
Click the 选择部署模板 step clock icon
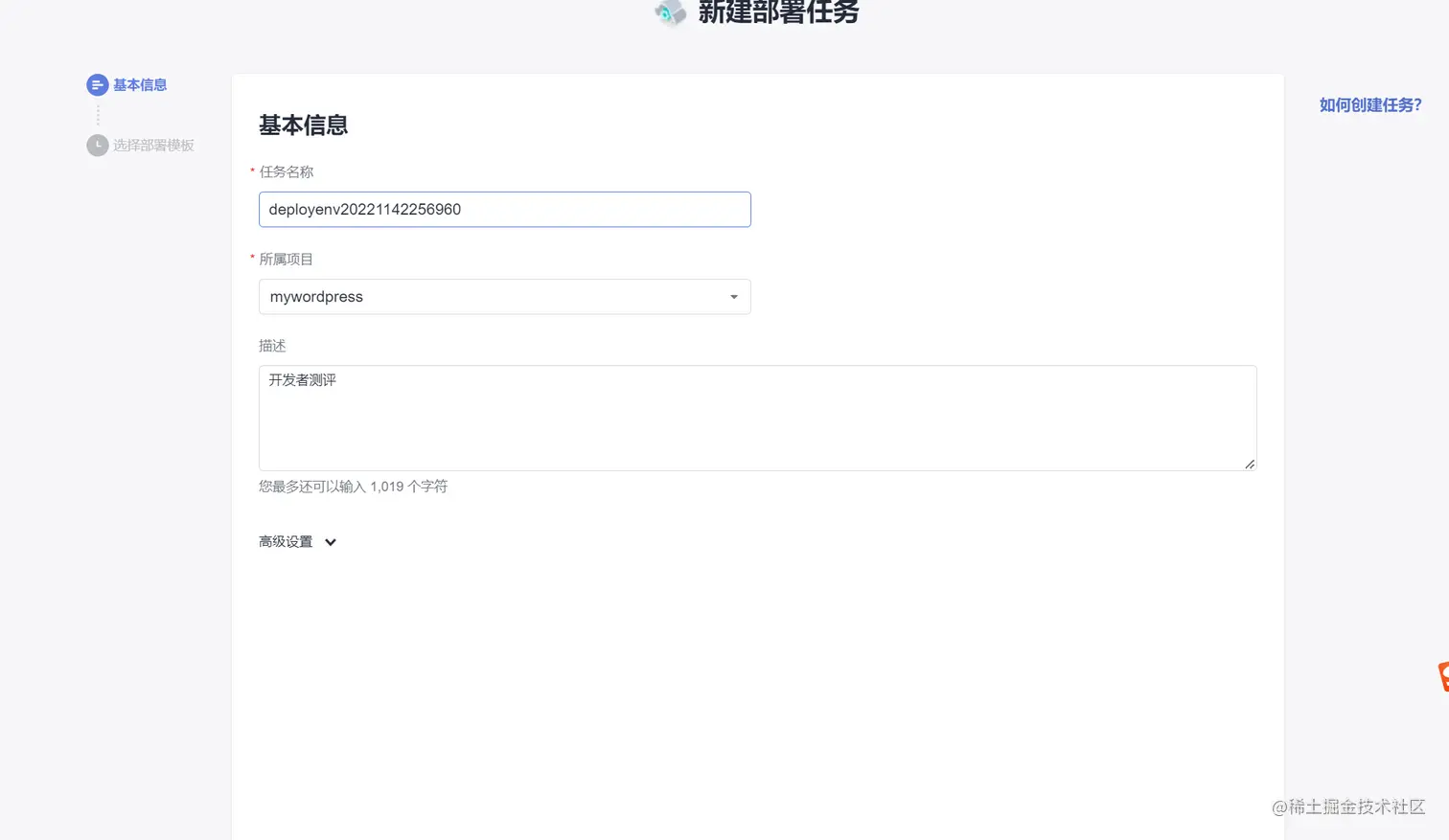pos(97,145)
